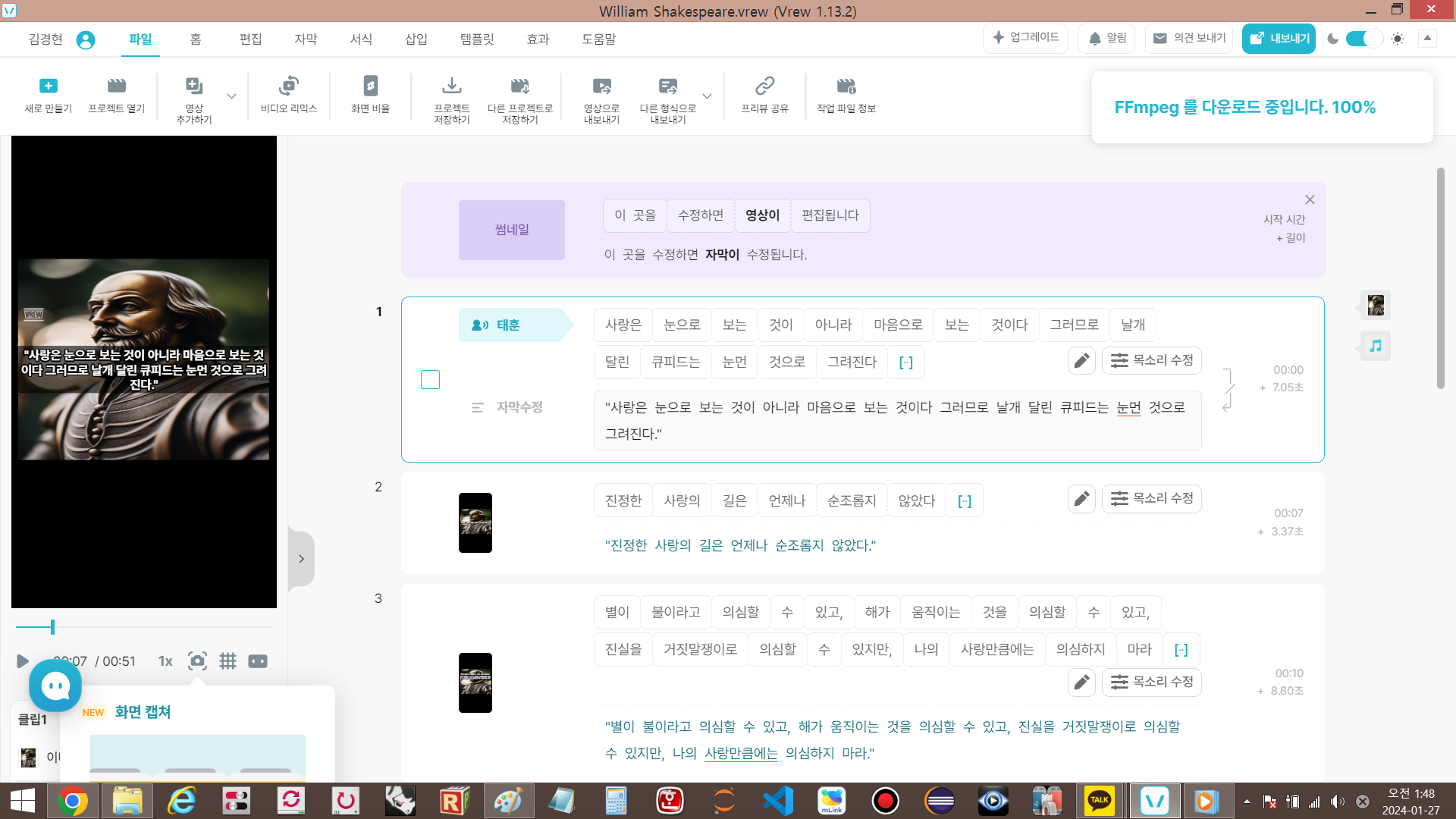Open the 삽입 menu tab
The width and height of the screenshot is (1456, 819).
[x=416, y=39]
